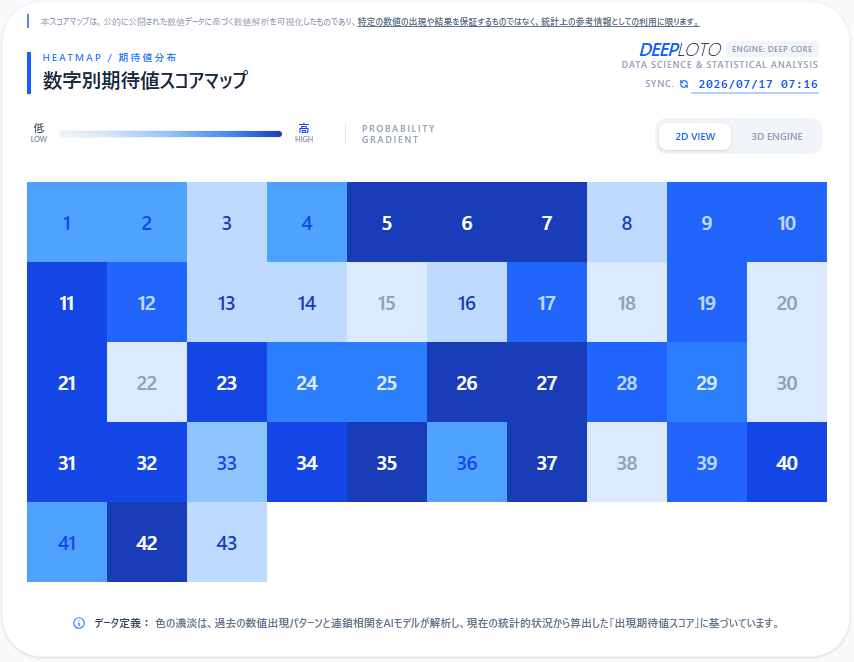Click the 数字別期待値スコアマップ heading

(145, 80)
